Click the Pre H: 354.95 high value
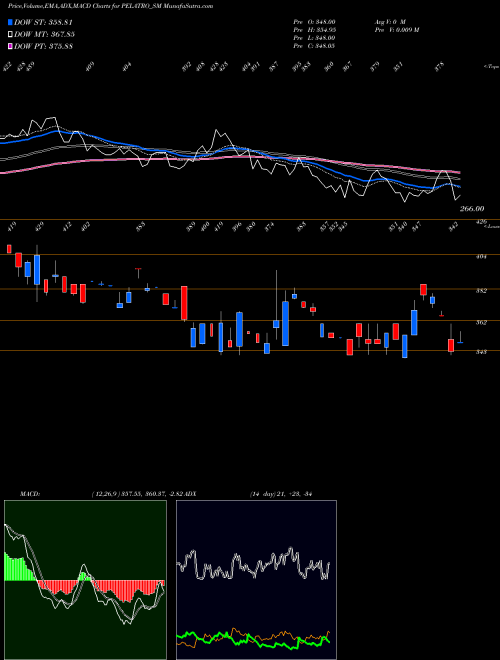The height and width of the screenshot is (660, 500). point(314,30)
